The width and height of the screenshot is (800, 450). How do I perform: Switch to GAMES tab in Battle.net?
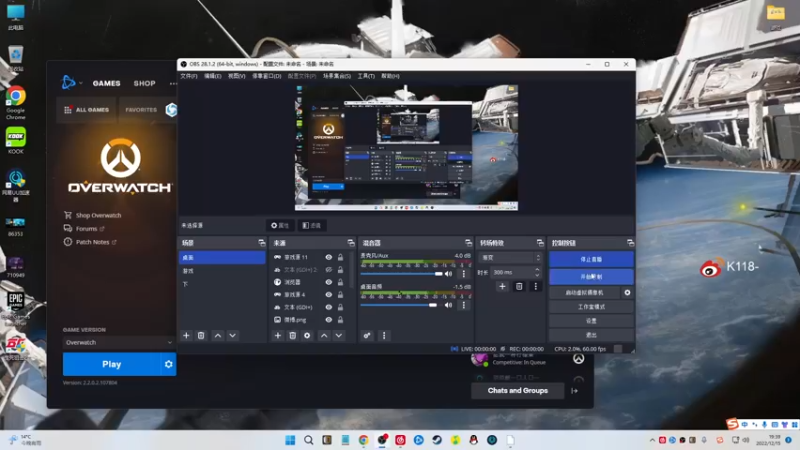click(107, 83)
